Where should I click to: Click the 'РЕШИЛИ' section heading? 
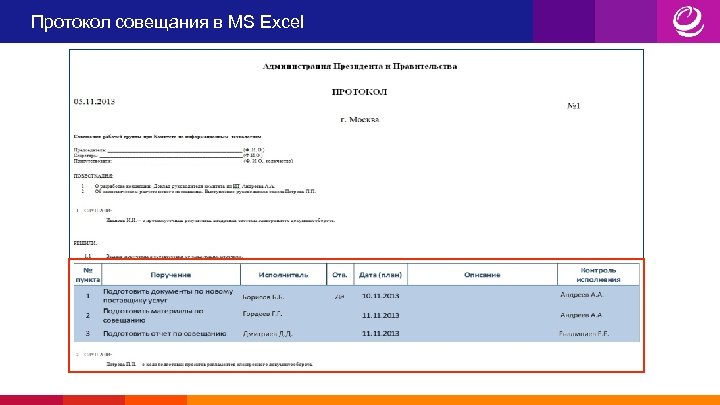click(85, 243)
